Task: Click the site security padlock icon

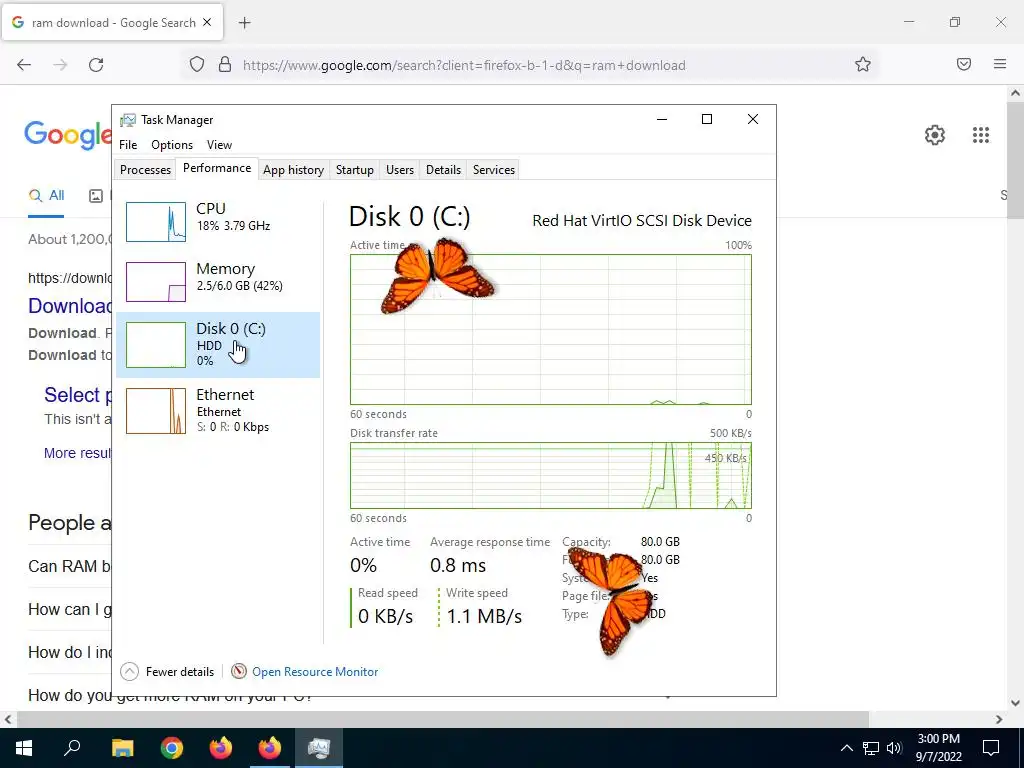Action: coord(225,64)
